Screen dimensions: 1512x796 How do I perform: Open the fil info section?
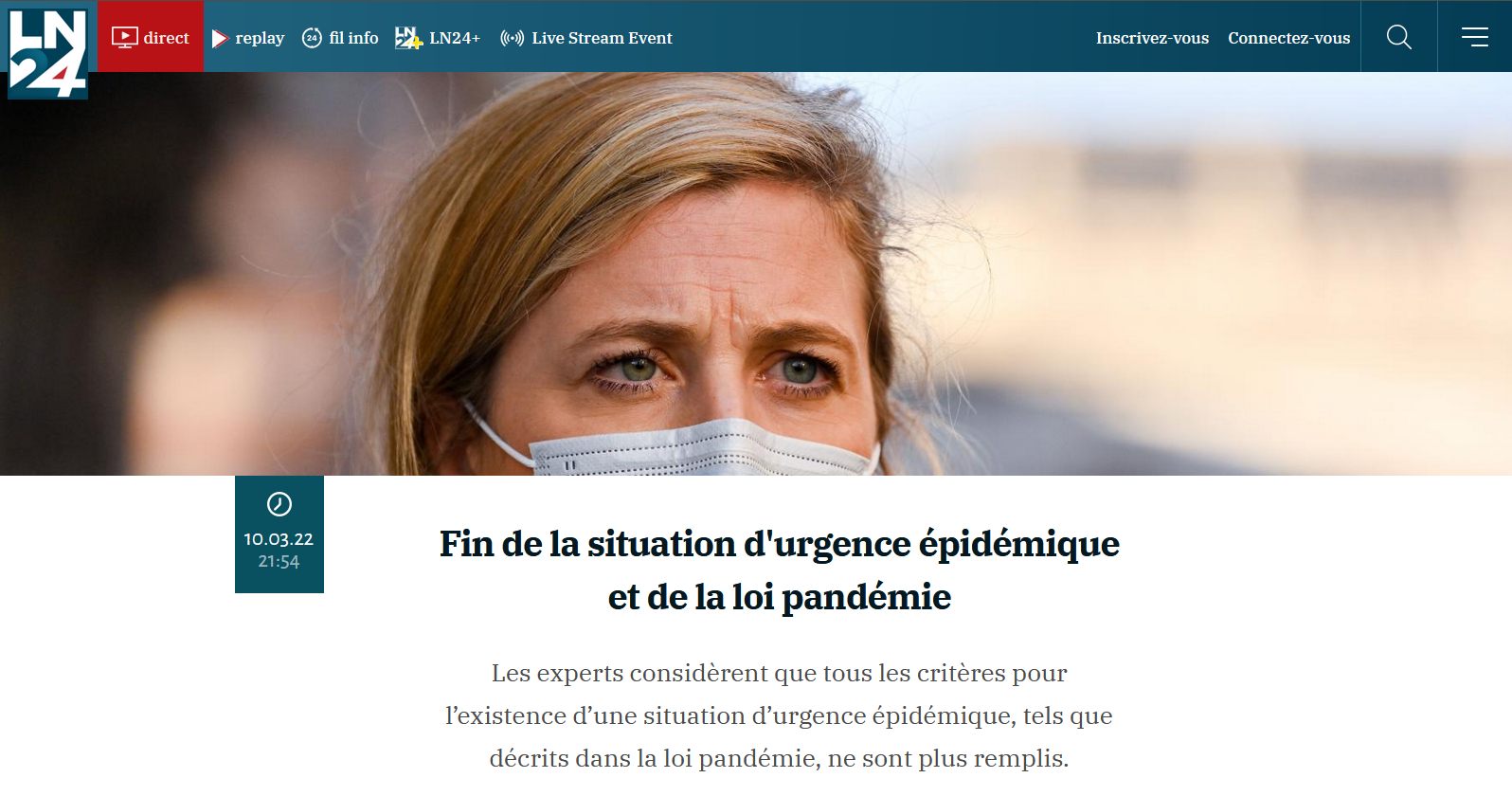(340, 38)
